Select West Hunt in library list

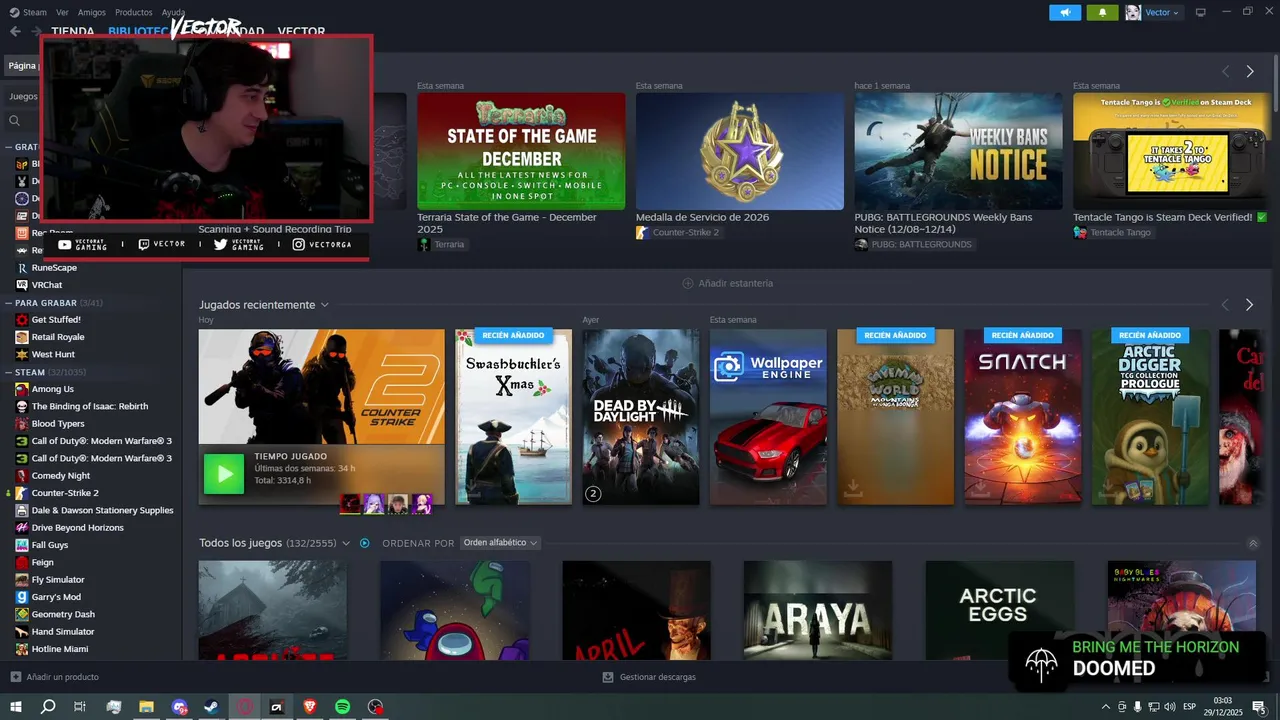(53, 354)
